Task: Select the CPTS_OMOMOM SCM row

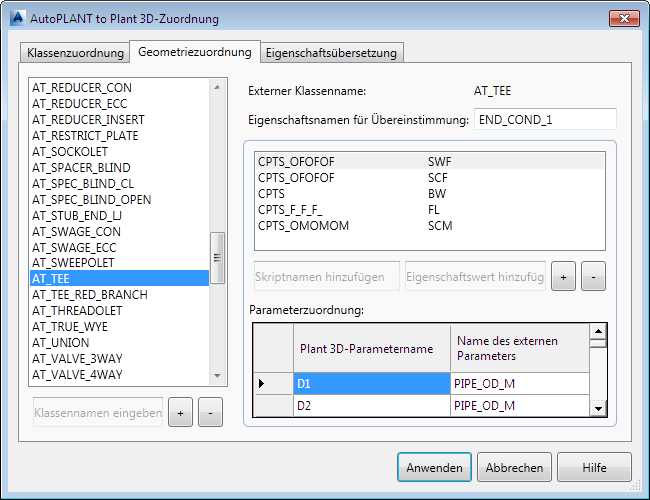Action: point(430,226)
